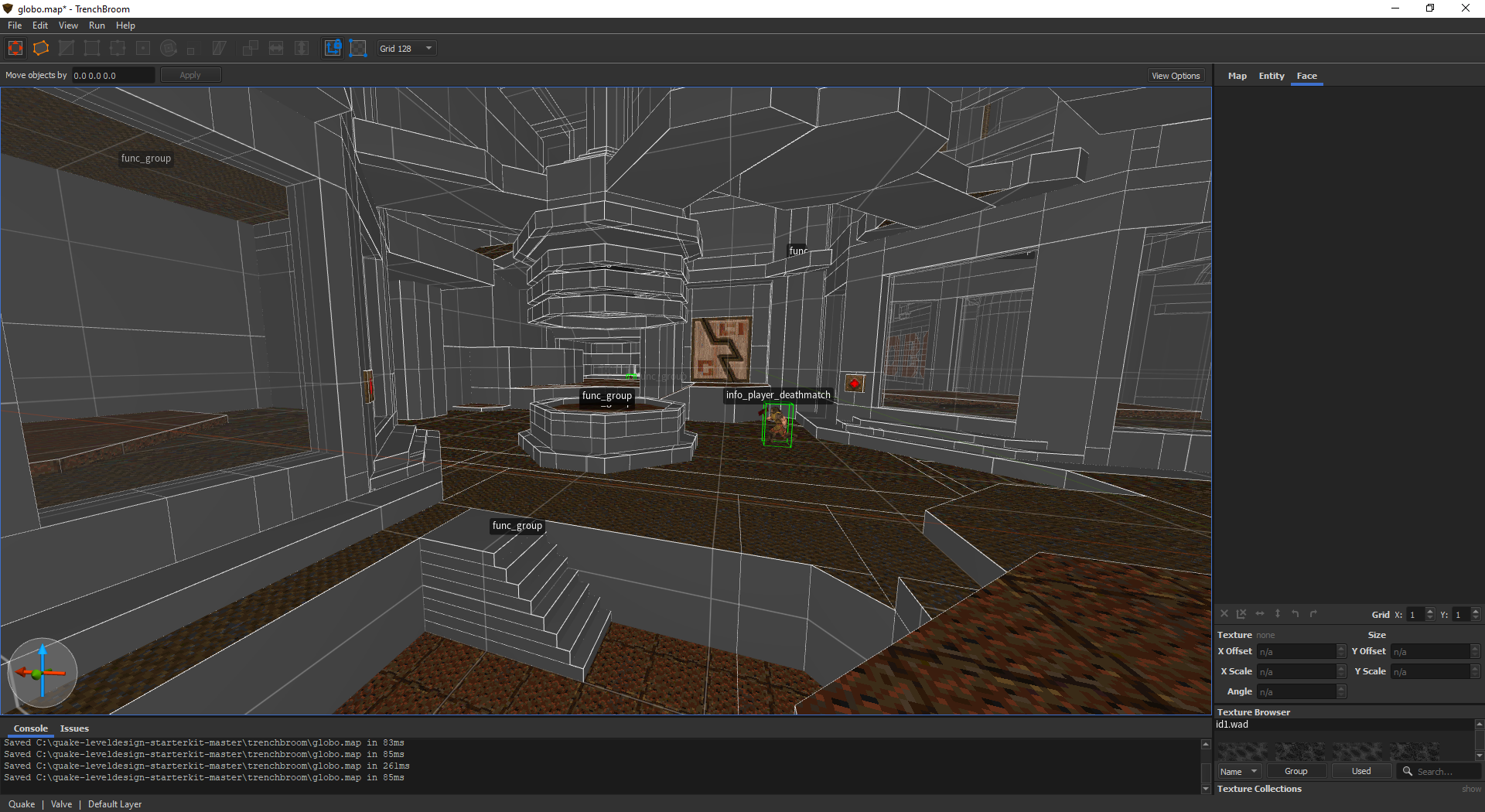The height and width of the screenshot is (812, 1485).
Task: Click the Y Offset field
Action: pos(1435,652)
